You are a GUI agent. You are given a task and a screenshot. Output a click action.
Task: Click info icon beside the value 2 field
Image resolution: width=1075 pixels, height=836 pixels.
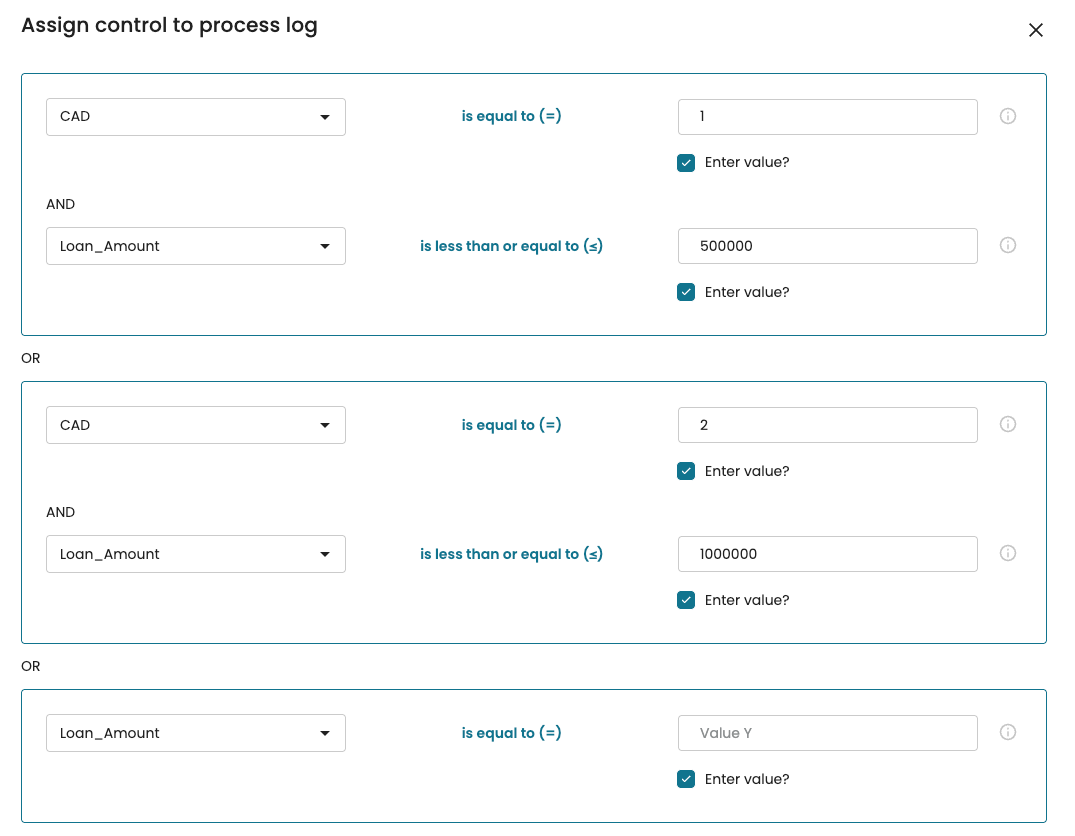tap(1008, 424)
